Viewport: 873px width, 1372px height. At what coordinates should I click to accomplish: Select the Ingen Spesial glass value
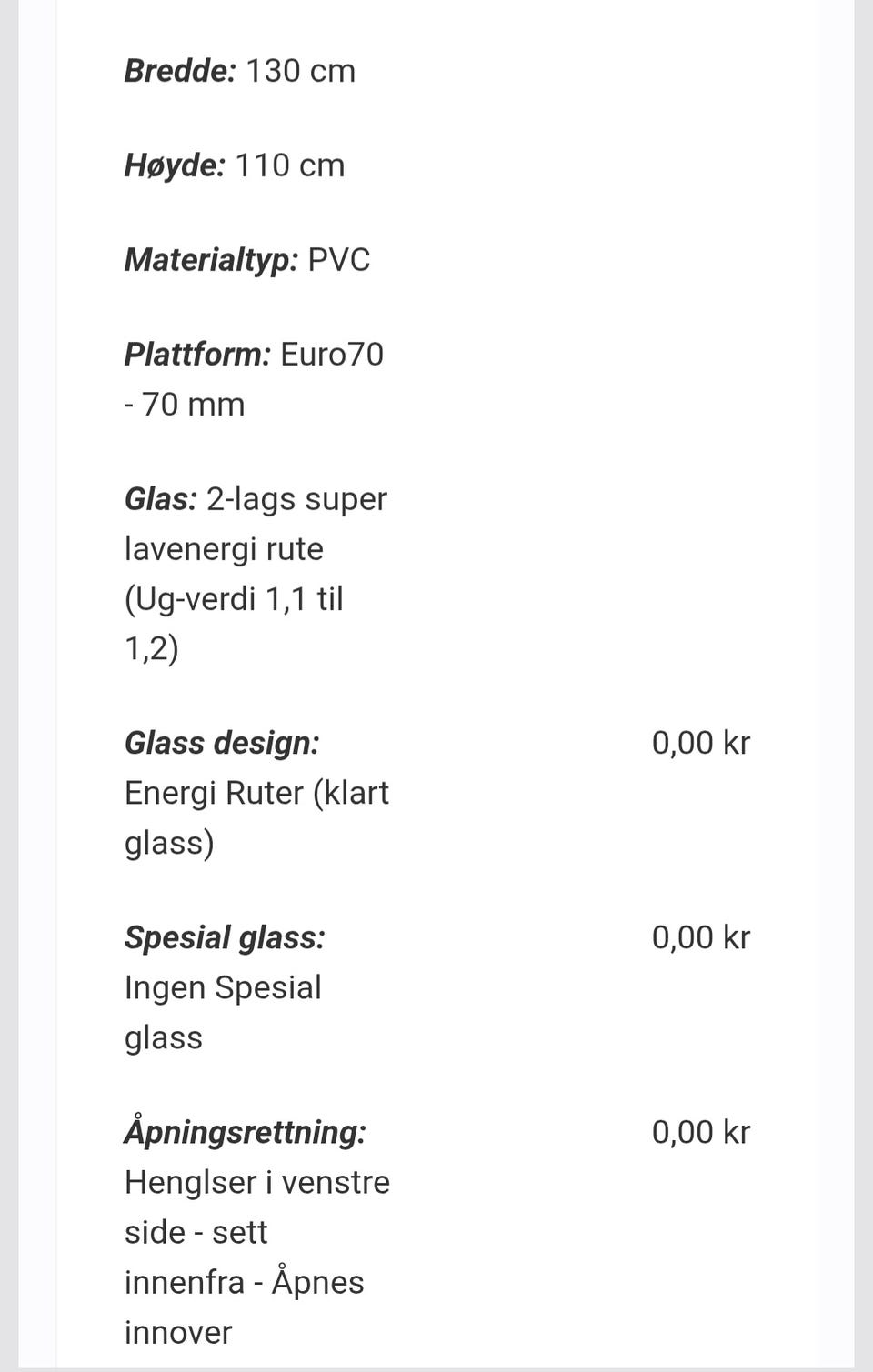[x=223, y=1013]
